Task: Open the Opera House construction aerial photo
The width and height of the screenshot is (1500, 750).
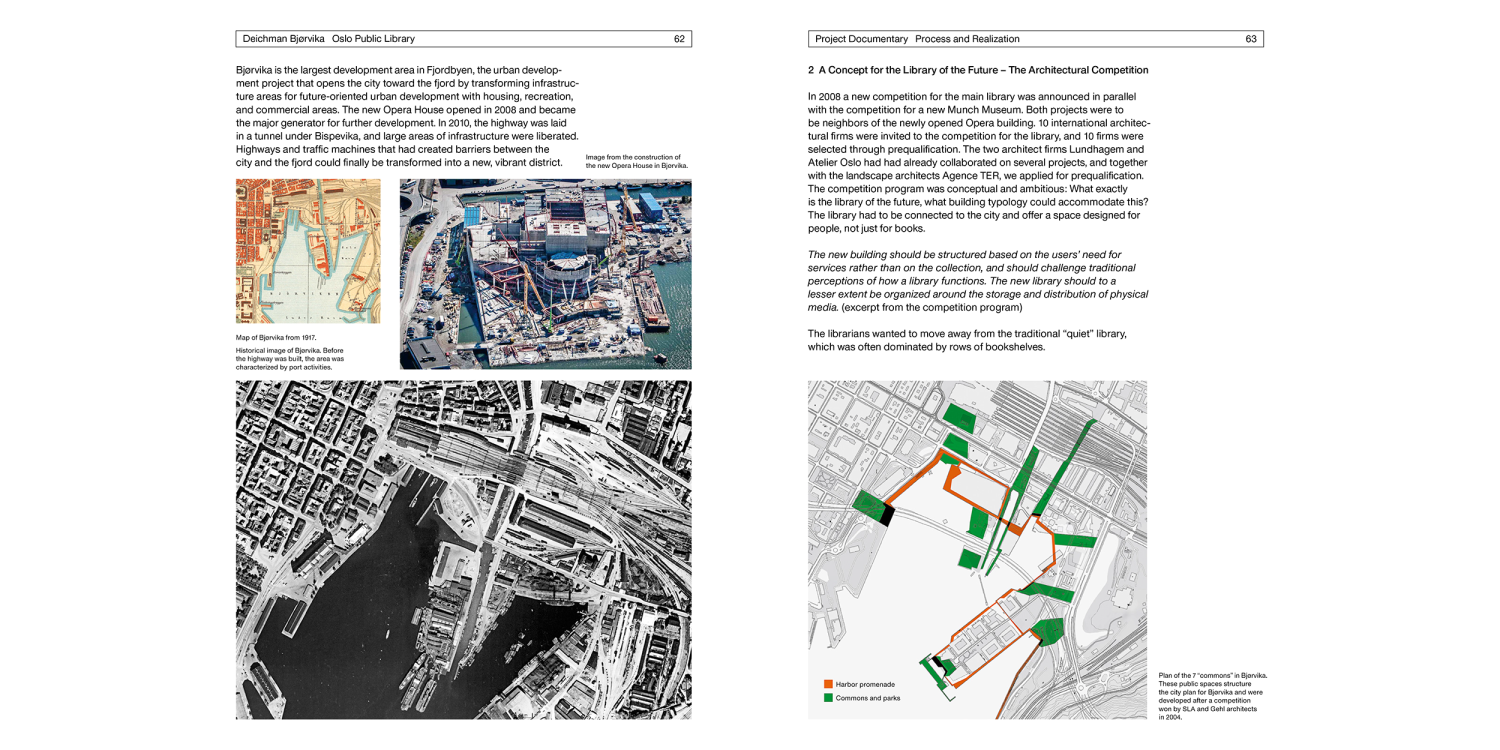Action: 545,274
